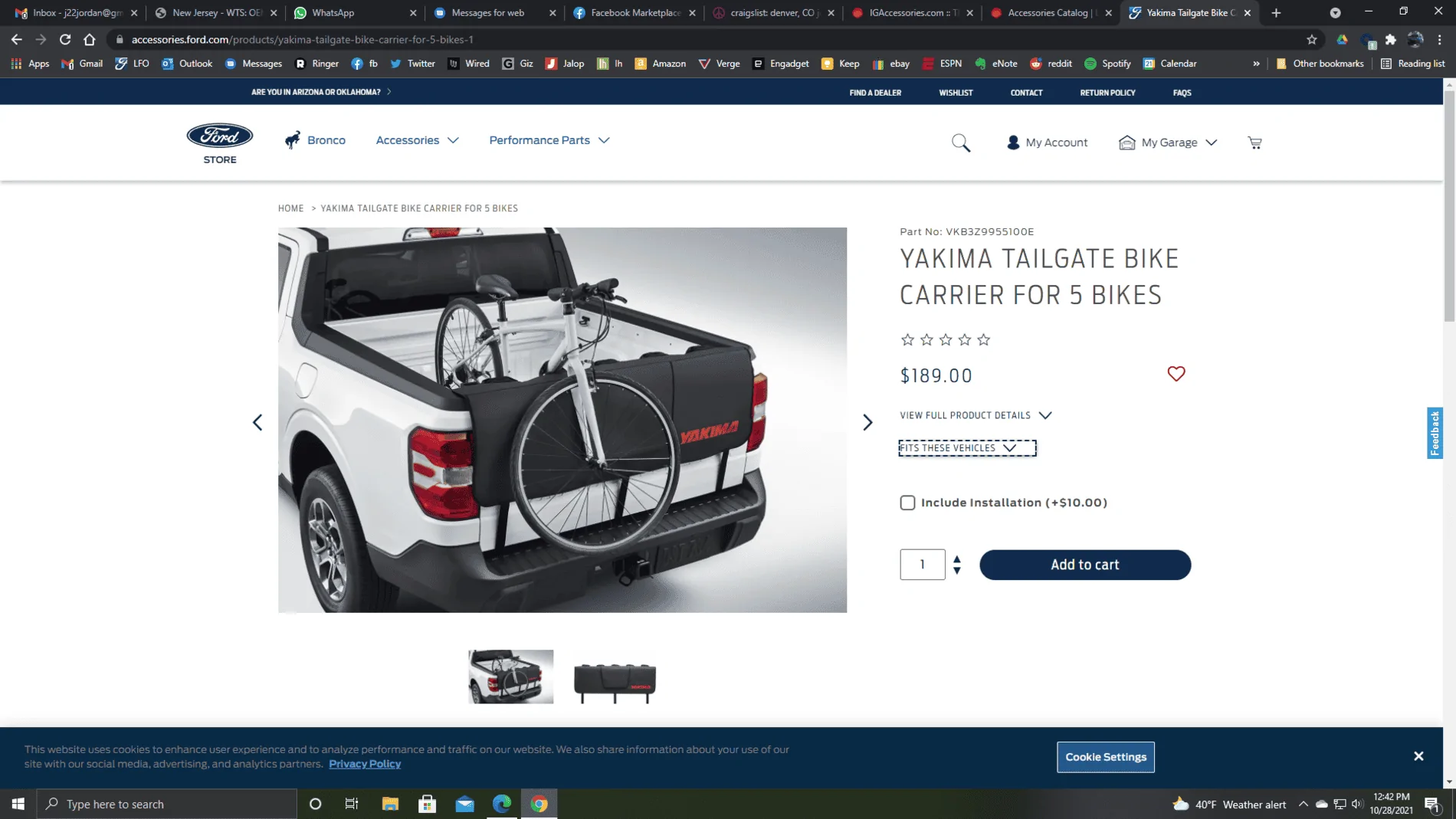Show previous product image arrow
The image size is (1456, 819).
(257, 422)
